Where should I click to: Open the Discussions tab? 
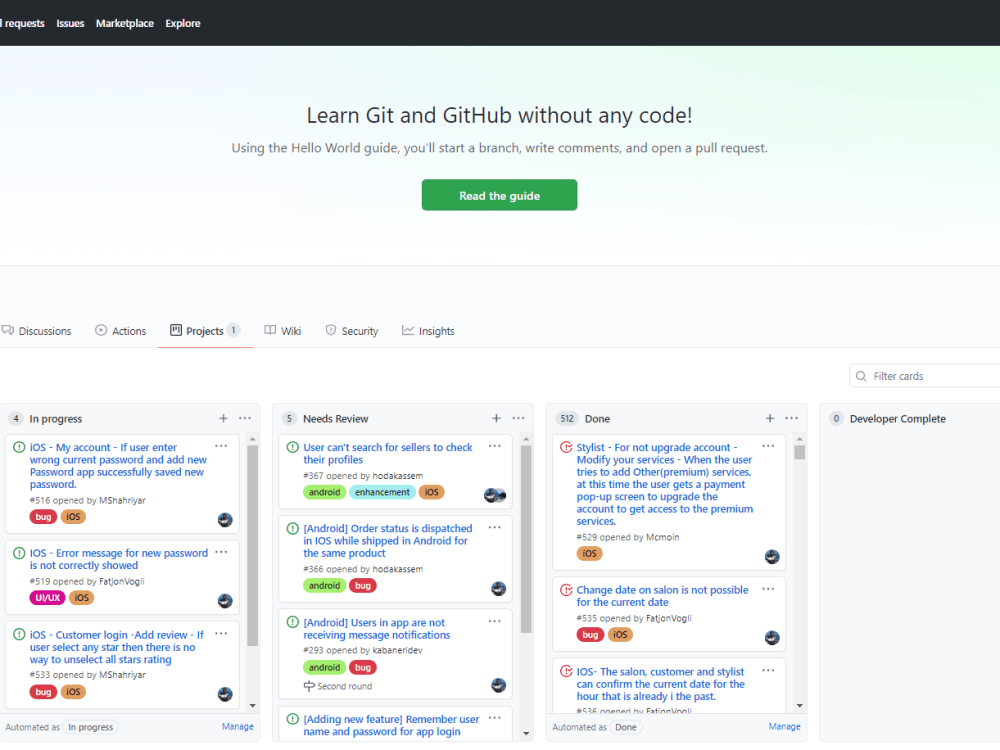pos(37,331)
